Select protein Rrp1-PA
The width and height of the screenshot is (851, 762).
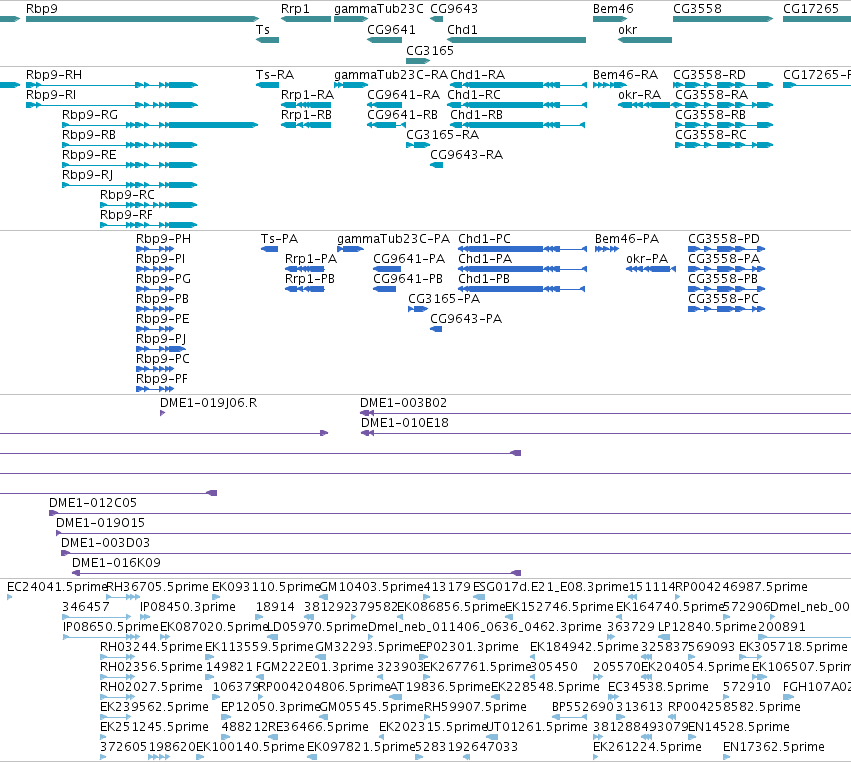(x=305, y=269)
